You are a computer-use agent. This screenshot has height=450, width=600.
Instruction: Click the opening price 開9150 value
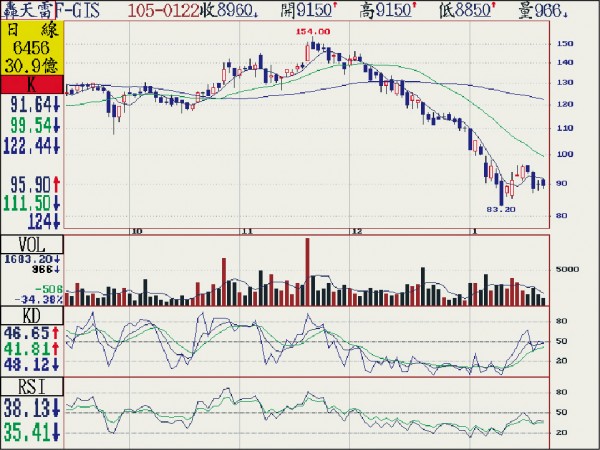pos(312,10)
